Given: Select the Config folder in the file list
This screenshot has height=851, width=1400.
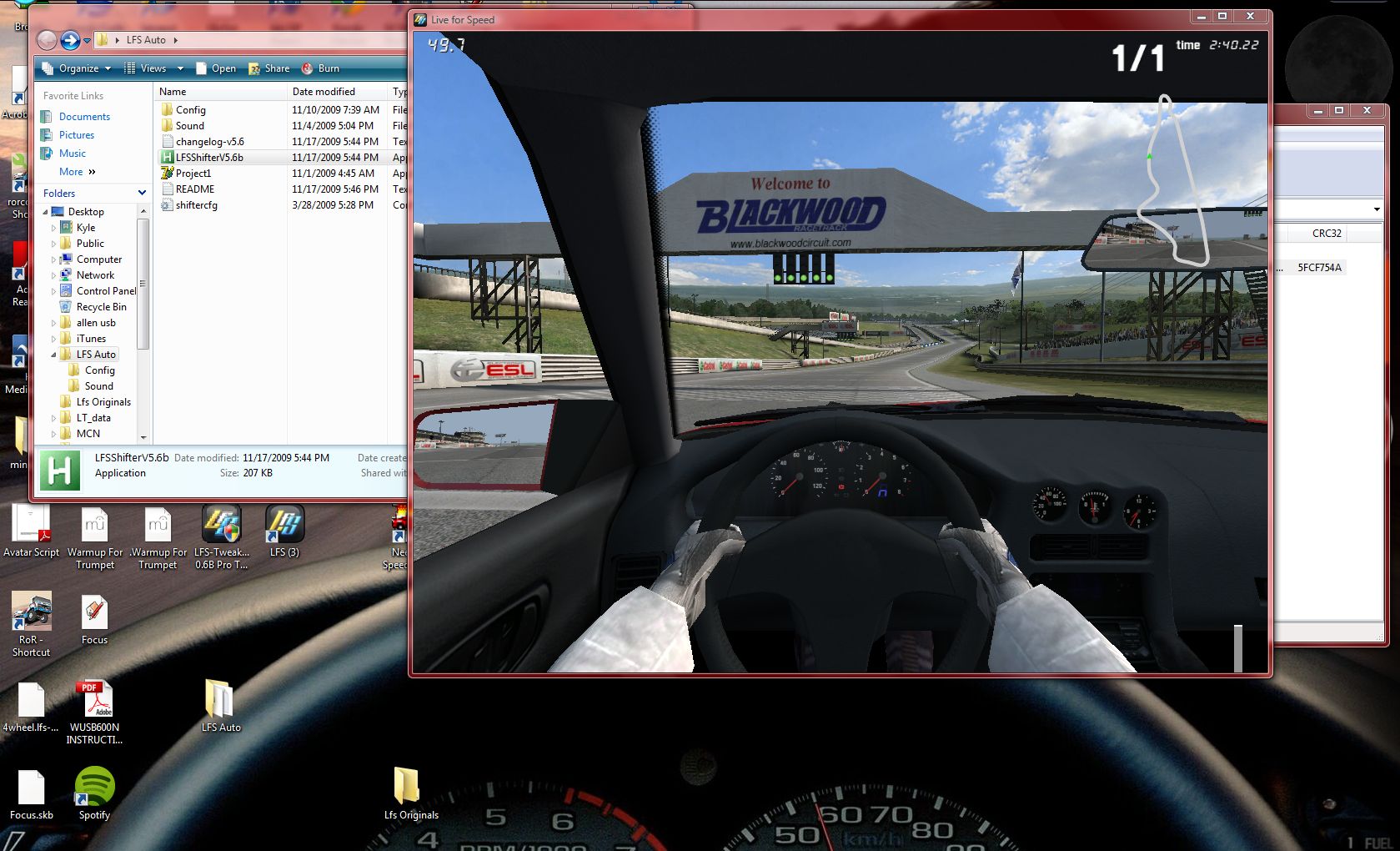Looking at the screenshot, I should pyautogui.click(x=191, y=110).
